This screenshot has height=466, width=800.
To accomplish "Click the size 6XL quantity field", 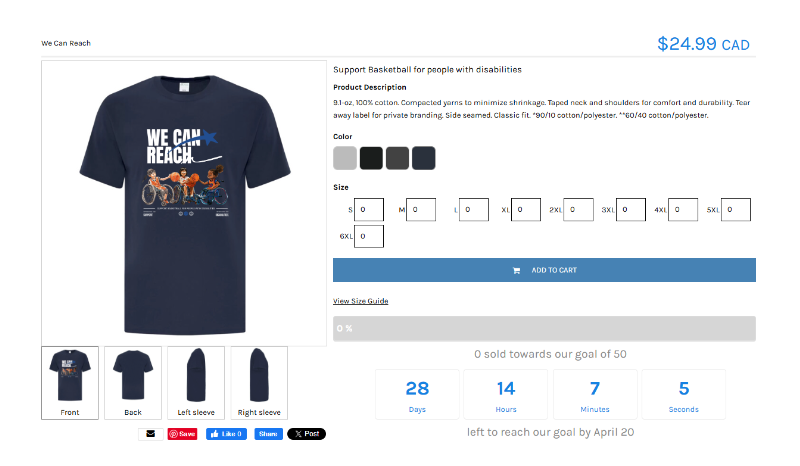I will pyautogui.click(x=369, y=236).
